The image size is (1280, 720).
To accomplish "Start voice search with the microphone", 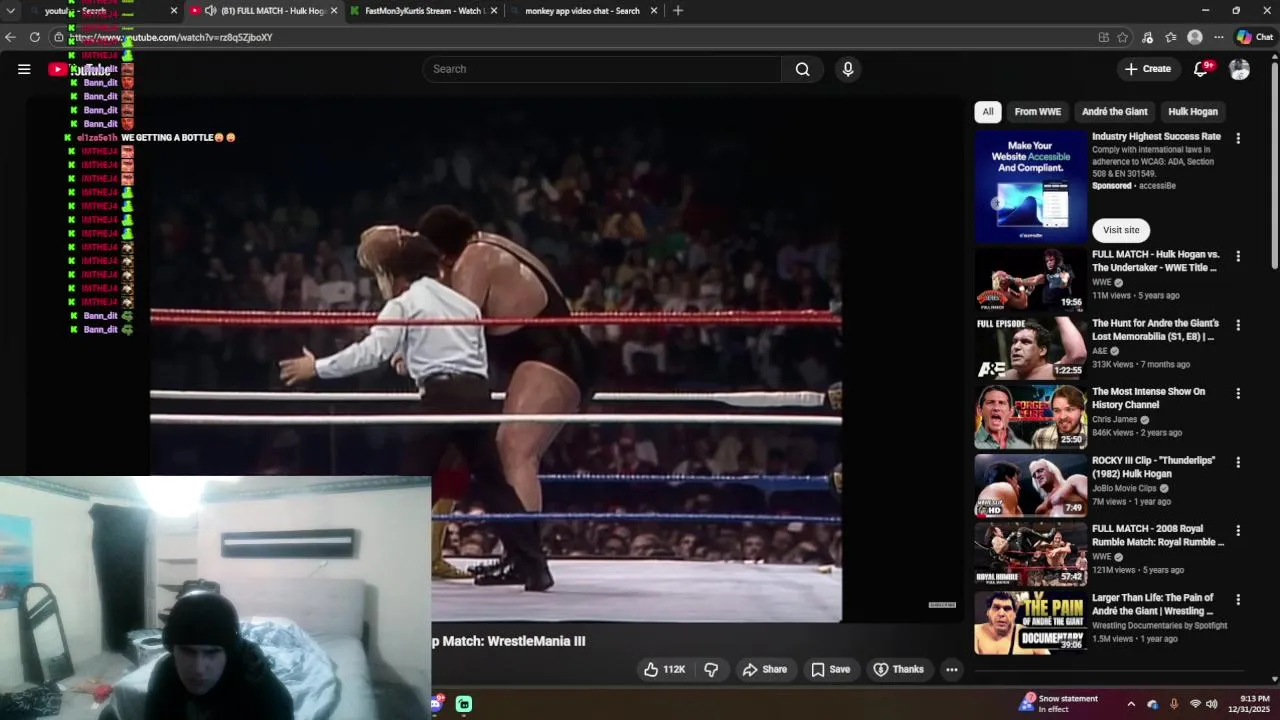I will click(x=848, y=69).
